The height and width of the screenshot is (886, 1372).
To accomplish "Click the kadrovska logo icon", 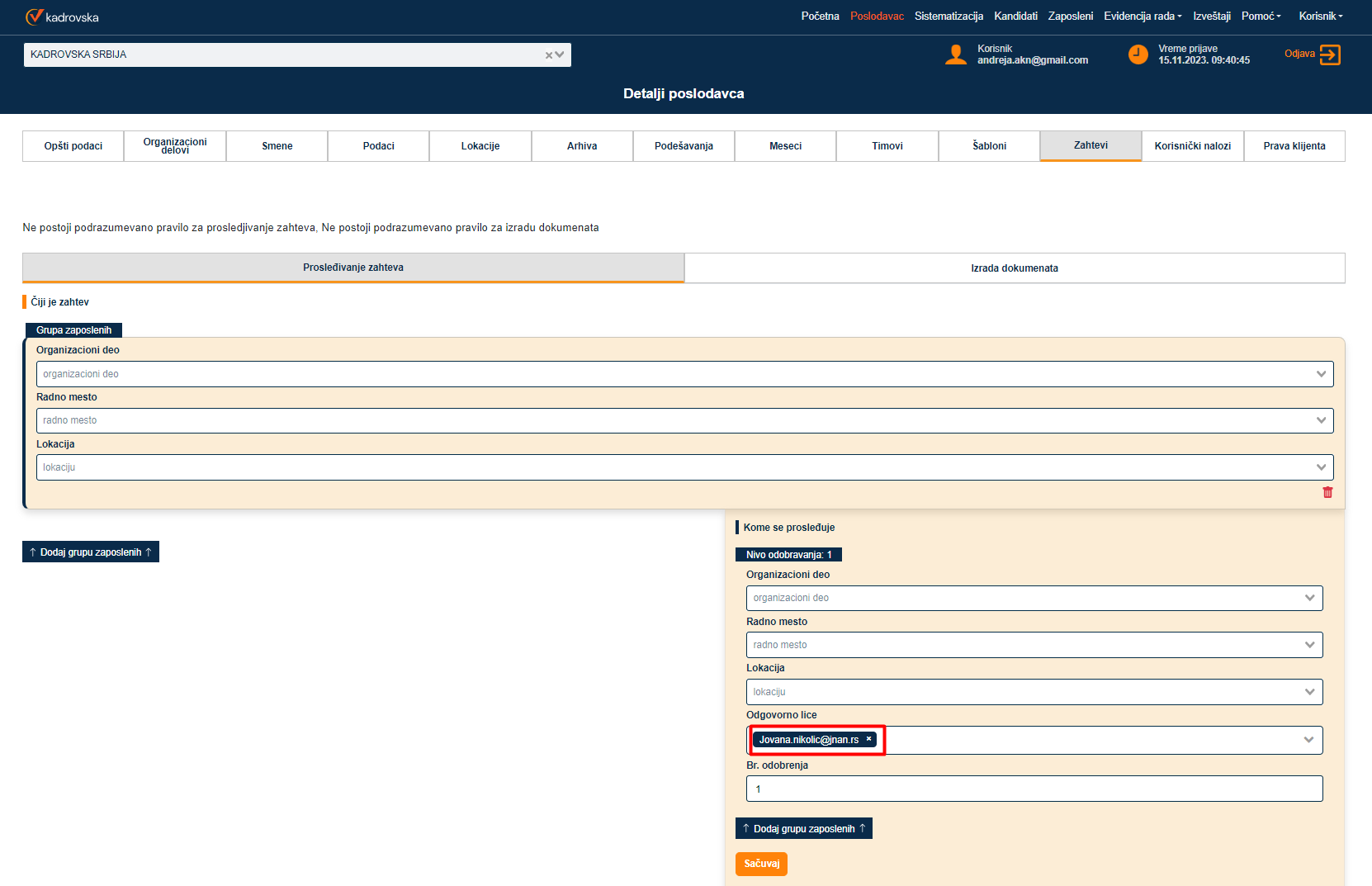I will [x=34, y=17].
